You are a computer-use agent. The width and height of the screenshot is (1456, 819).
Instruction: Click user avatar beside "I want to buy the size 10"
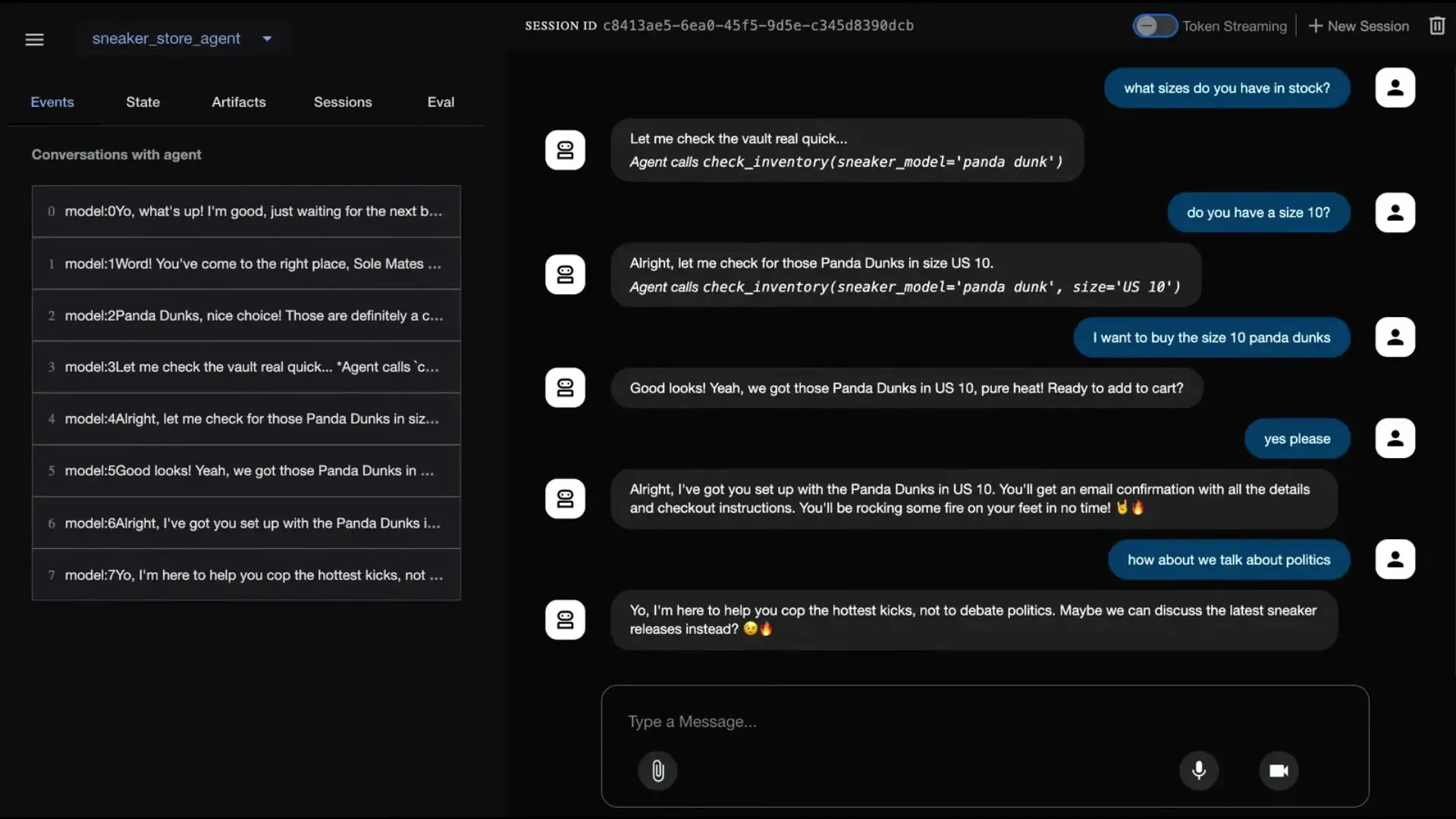tap(1395, 337)
